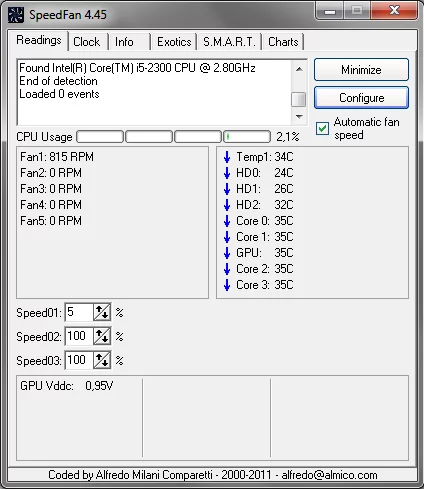Click the first CPU Usage bar

[100, 137]
